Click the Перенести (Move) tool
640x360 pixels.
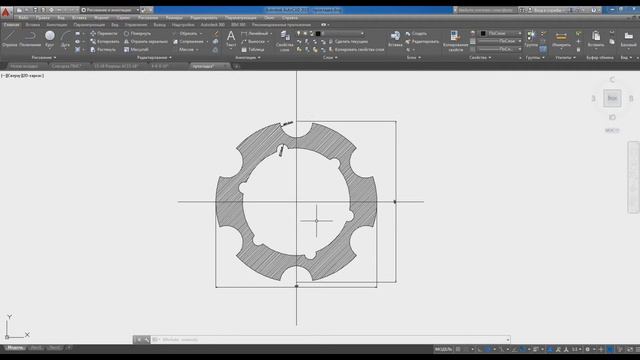click(x=104, y=33)
